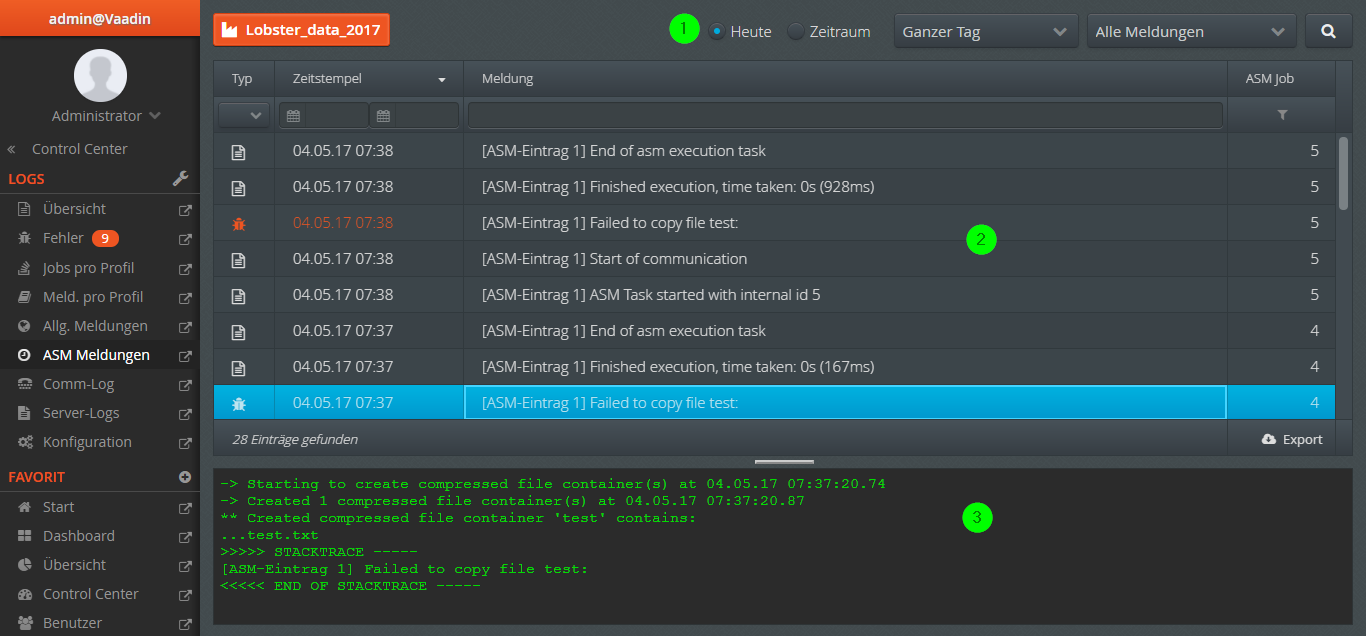Click external-link icon beside Fehler

pyautogui.click(x=185, y=239)
